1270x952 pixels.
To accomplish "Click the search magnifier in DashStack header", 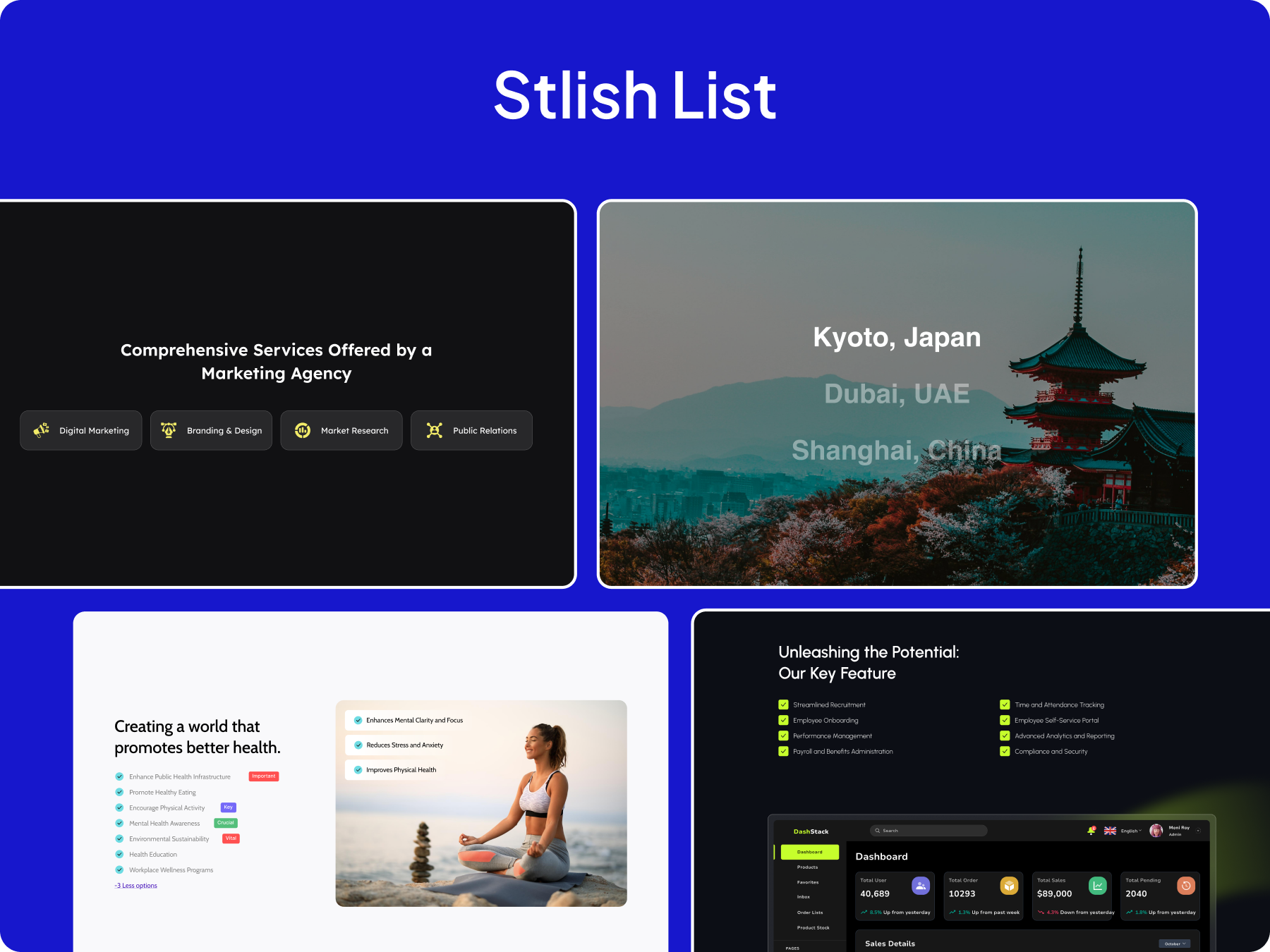I will tap(878, 830).
